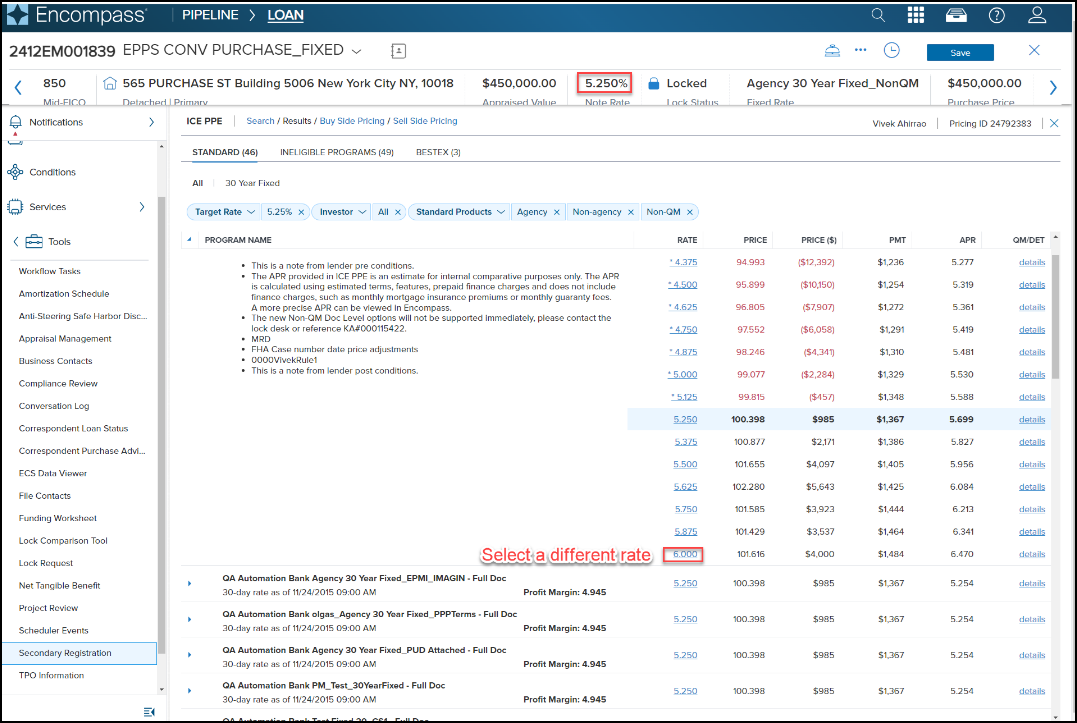The height and width of the screenshot is (723, 1077).
Task: Open the Amortization Schedule tool
Action: (x=64, y=294)
